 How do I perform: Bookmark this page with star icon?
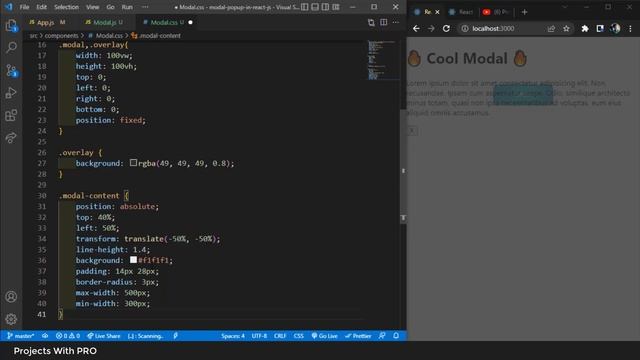(566, 29)
